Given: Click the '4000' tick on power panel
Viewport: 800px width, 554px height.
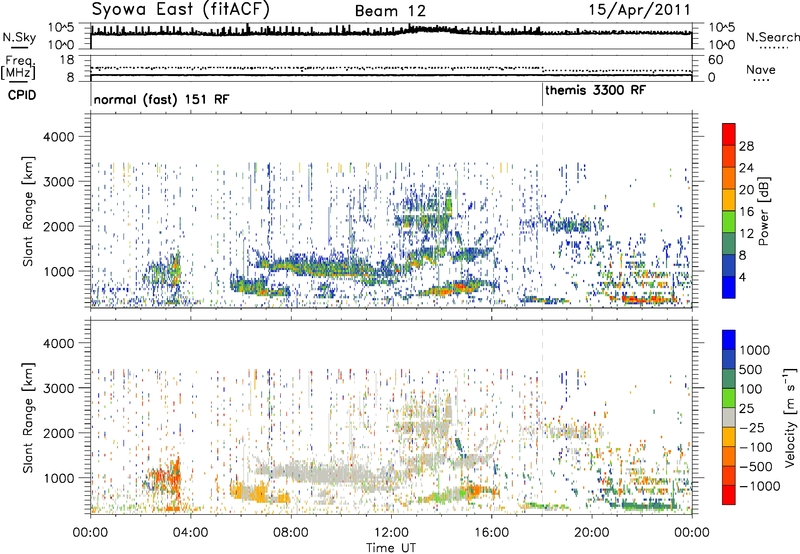Looking at the screenshot, I should click(58, 137).
